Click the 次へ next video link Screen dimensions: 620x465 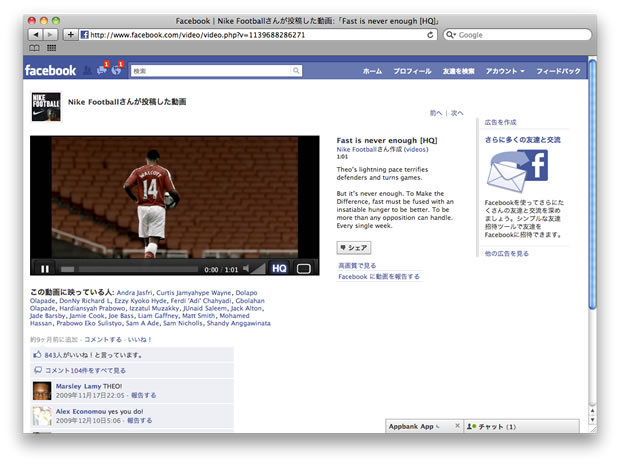pos(457,113)
